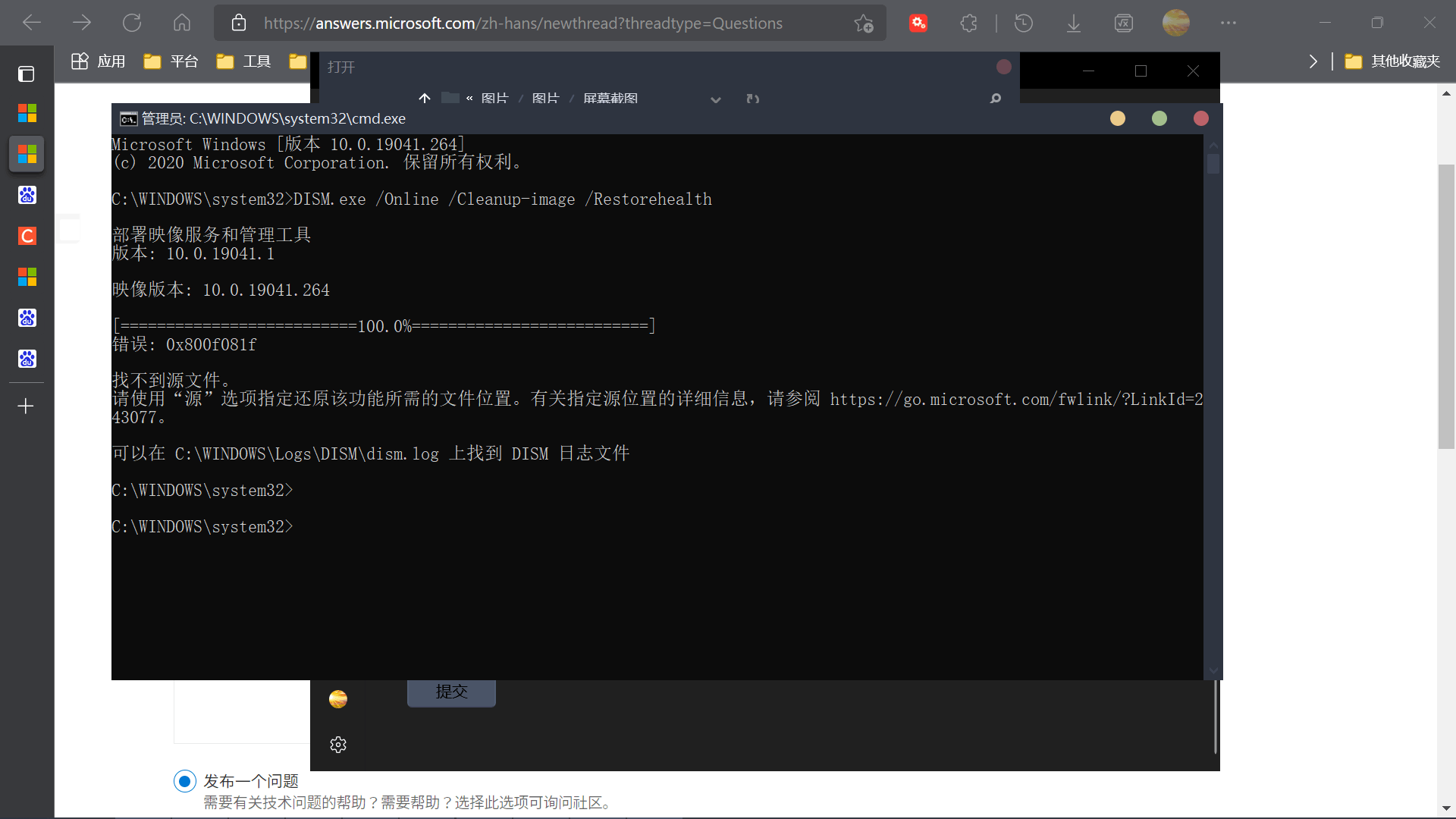Open the browser settings and more menu

pyautogui.click(x=1228, y=24)
